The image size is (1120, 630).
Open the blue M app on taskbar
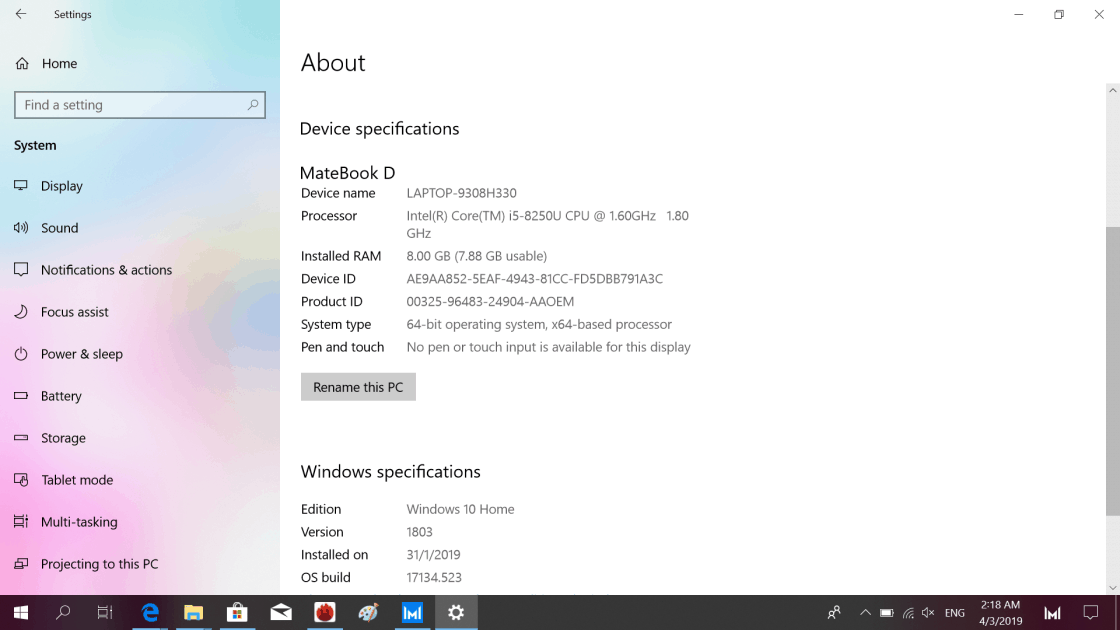tap(412, 613)
